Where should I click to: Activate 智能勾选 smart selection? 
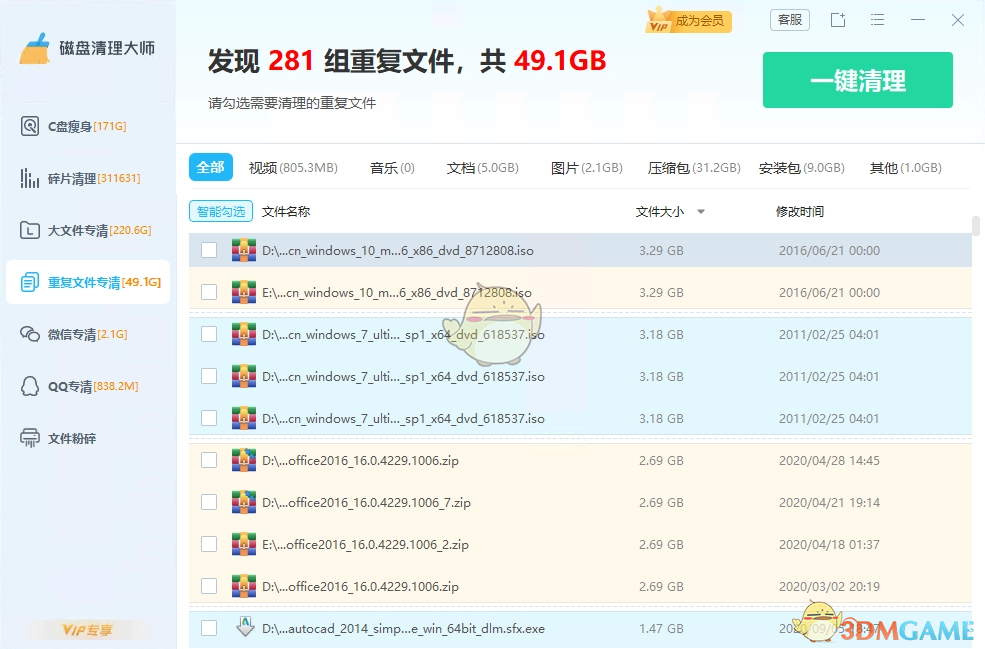(x=220, y=211)
